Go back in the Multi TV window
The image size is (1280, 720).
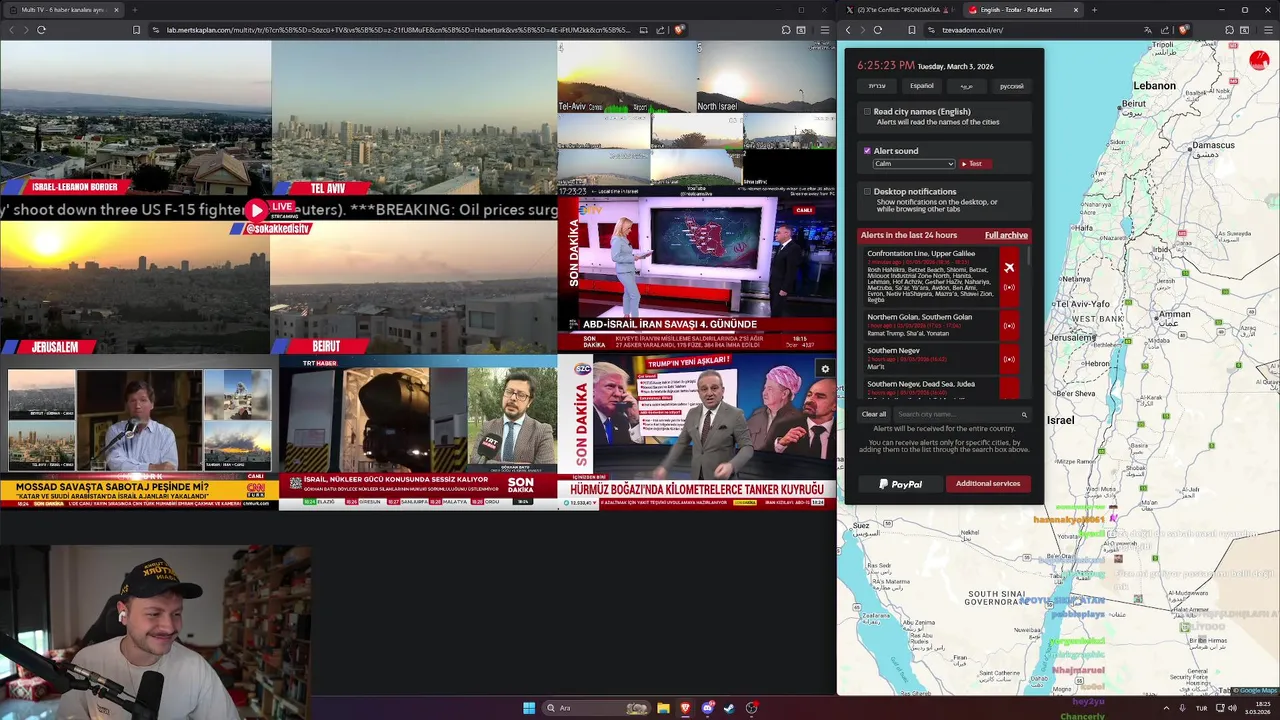[11, 30]
